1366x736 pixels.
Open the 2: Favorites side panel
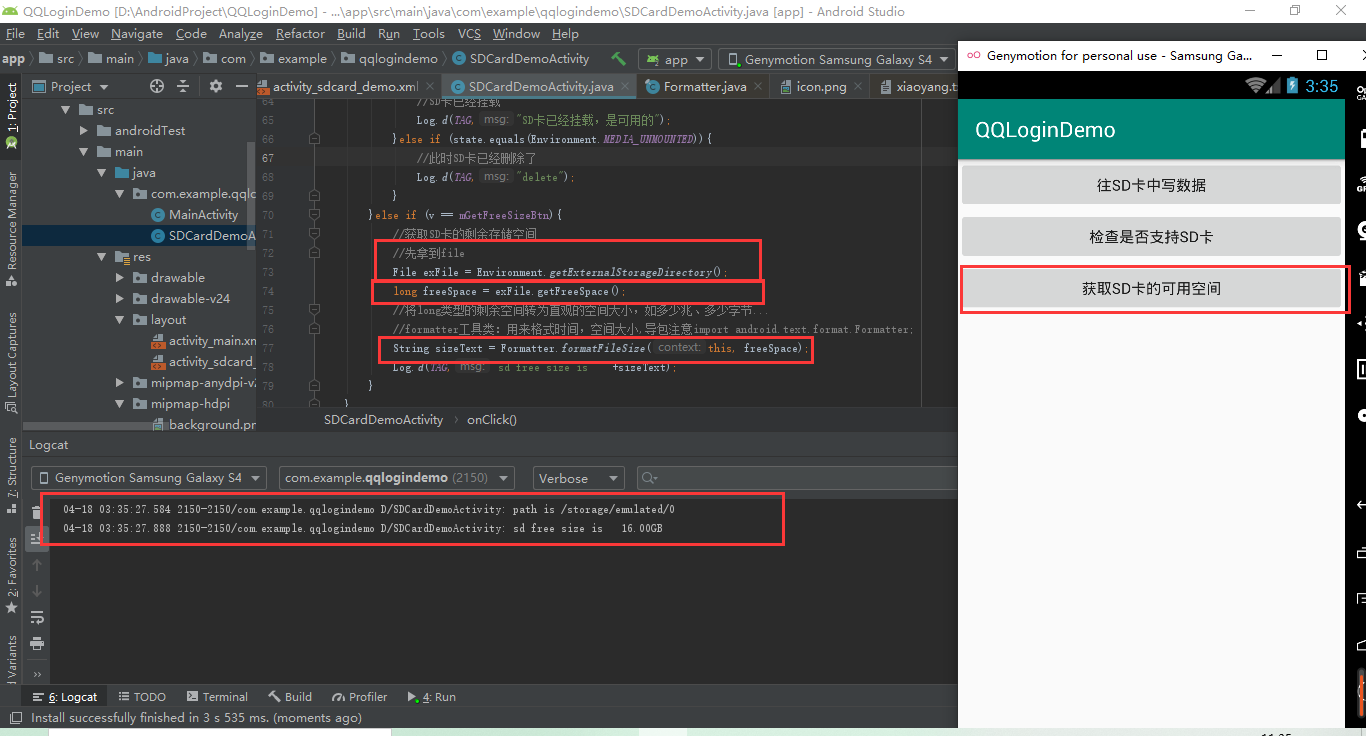(11, 575)
